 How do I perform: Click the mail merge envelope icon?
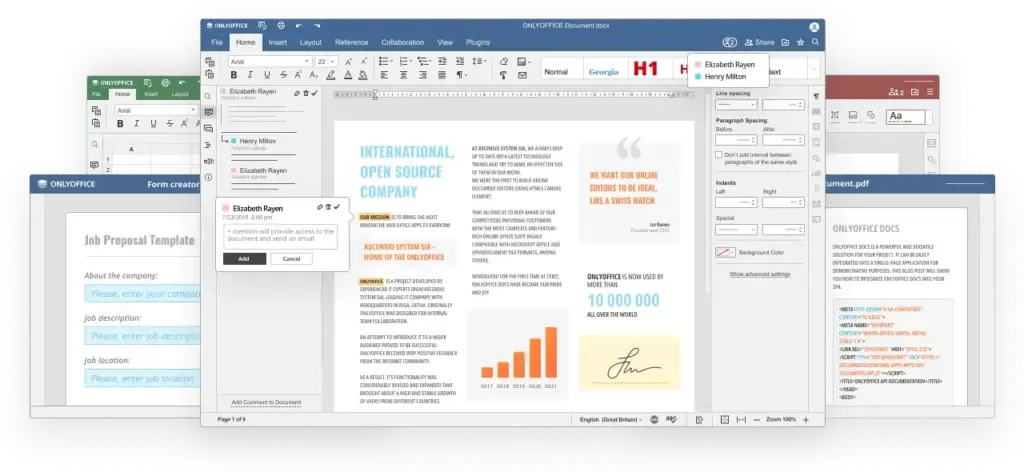522,75
